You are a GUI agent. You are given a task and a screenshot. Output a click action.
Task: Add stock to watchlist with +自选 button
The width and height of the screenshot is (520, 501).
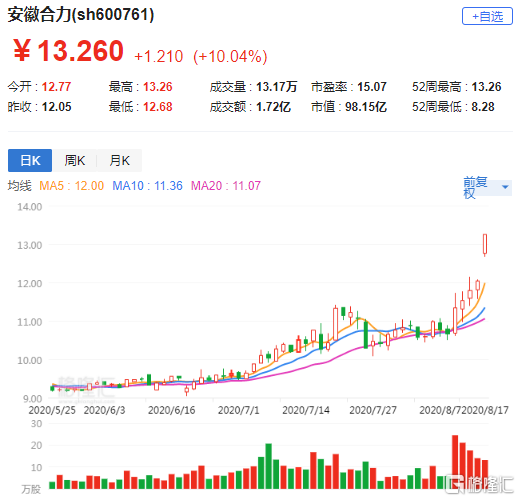(x=487, y=16)
